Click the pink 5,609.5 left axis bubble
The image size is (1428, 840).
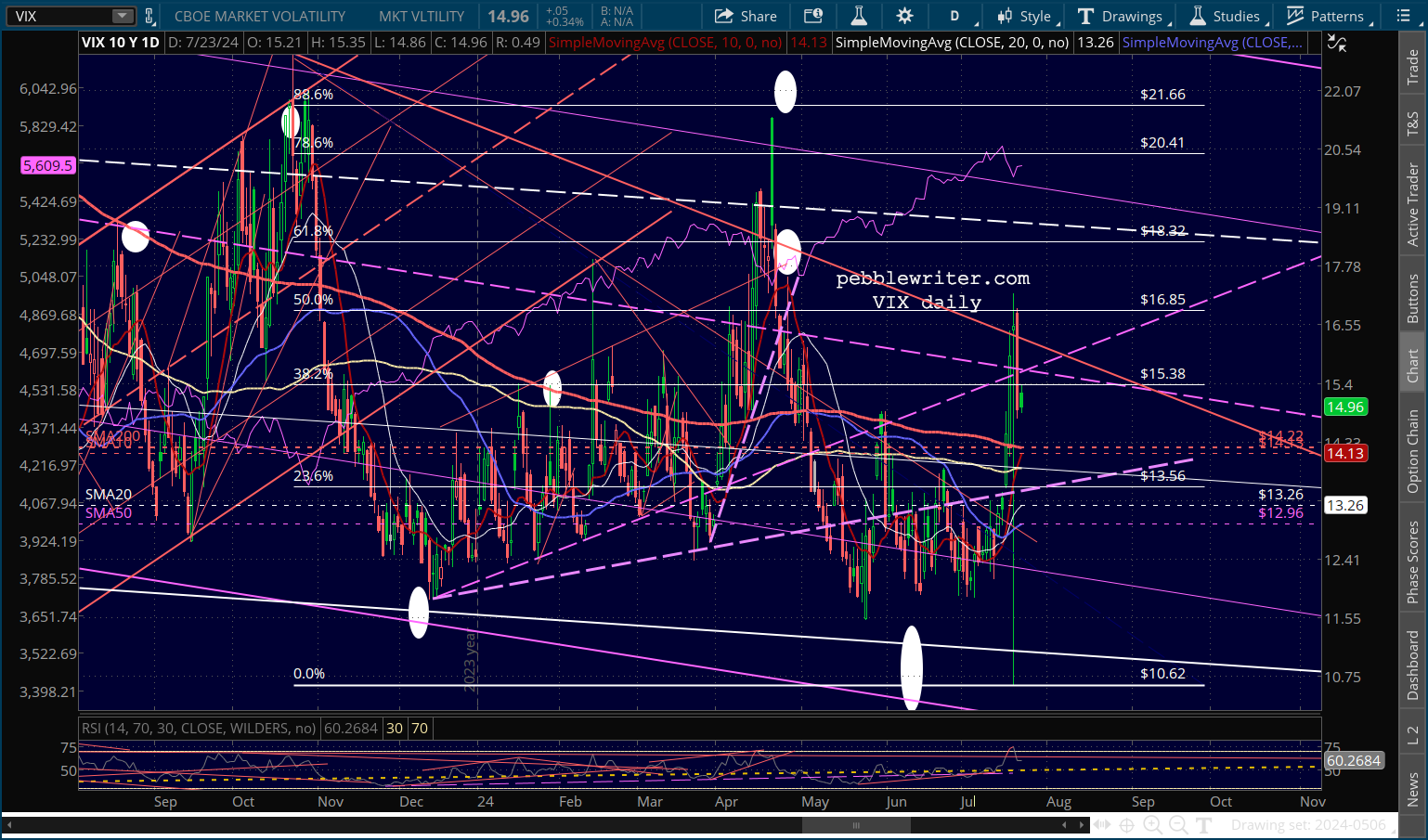[x=47, y=165]
